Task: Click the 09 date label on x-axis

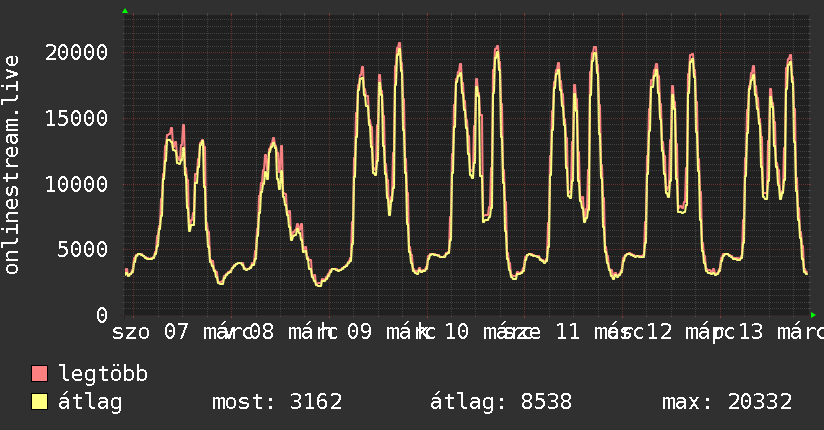Action: pyautogui.click(x=359, y=332)
